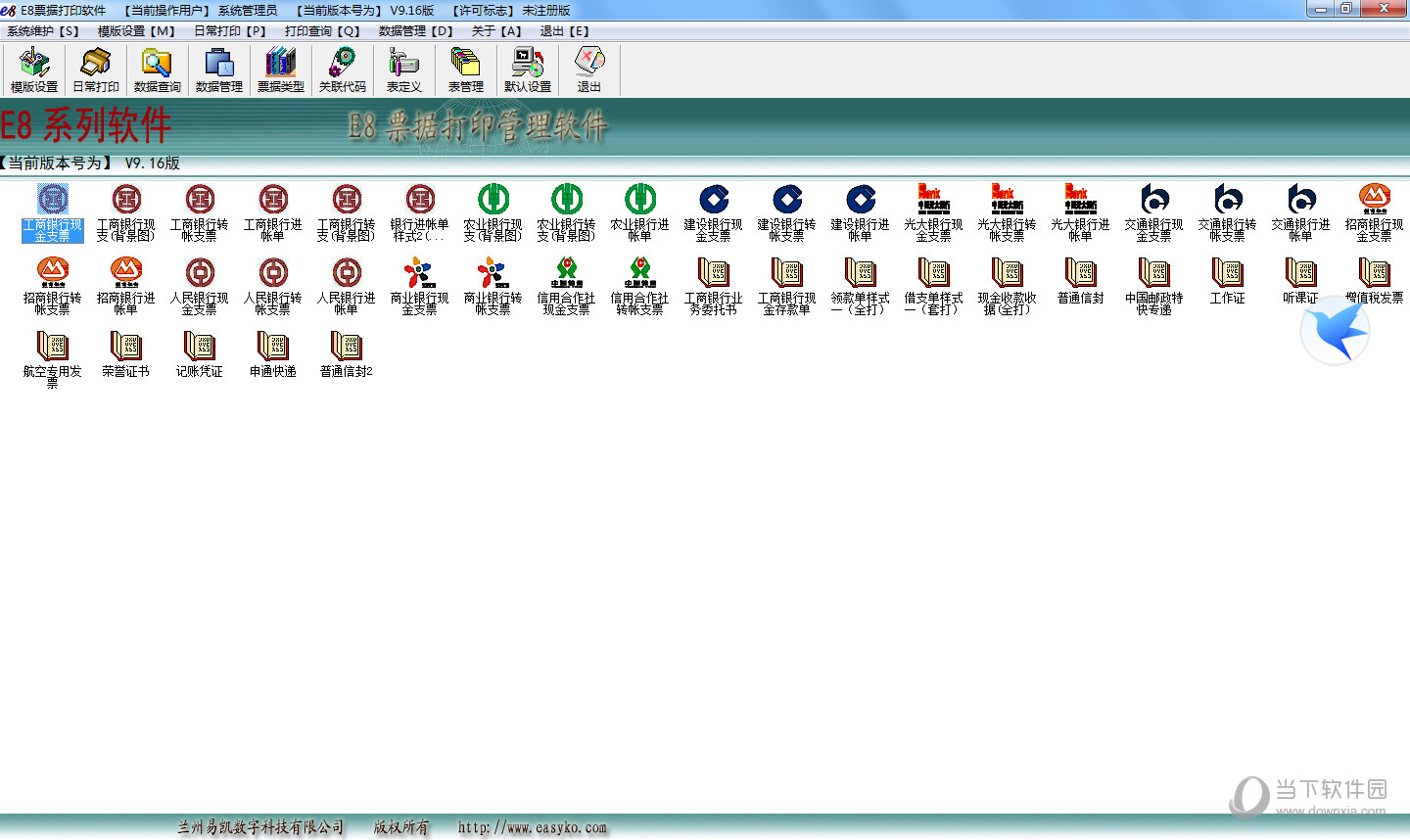Open 表定义 from the toolbar
The height and width of the screenshot is (840, 1410).
(404, 70)
